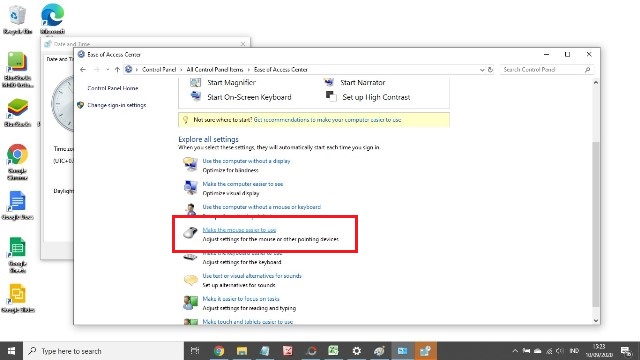This screenshot has width=640, height=360.
Task: Click the speech bubble icon for sound alternatives
Action: click(x=190, y=280)
